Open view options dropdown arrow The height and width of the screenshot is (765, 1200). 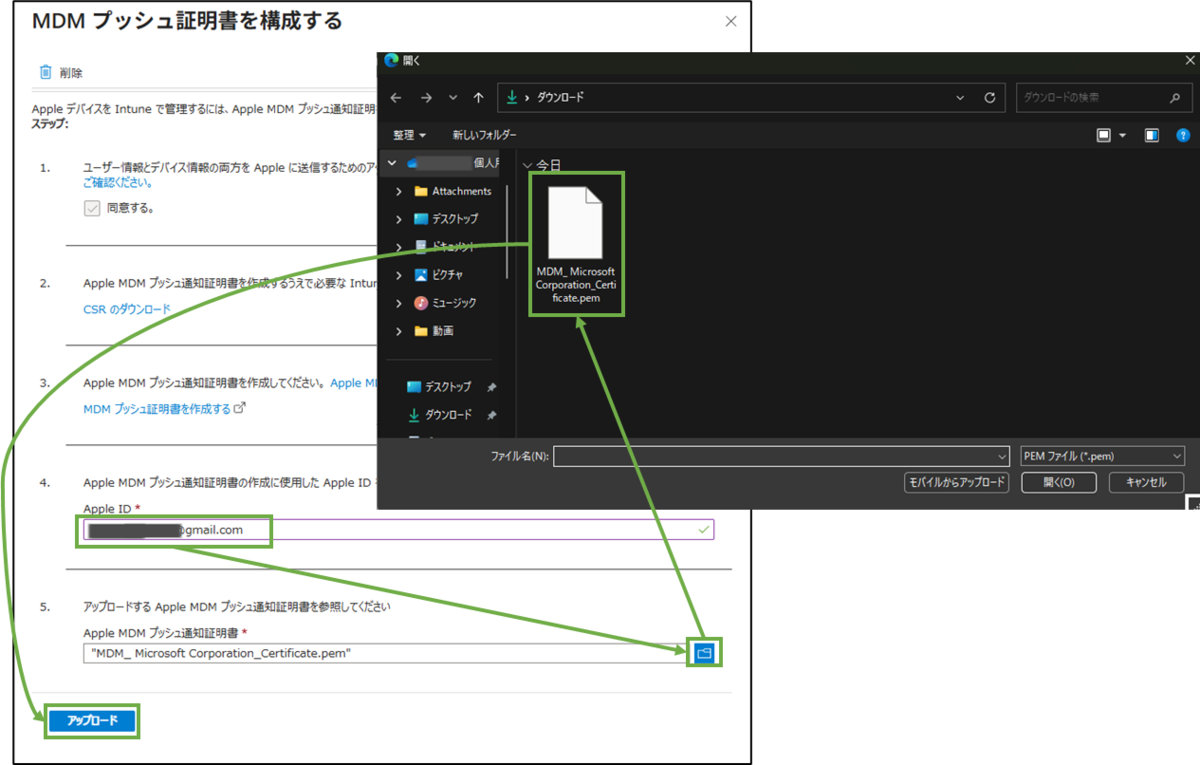tap(1122, 135)
